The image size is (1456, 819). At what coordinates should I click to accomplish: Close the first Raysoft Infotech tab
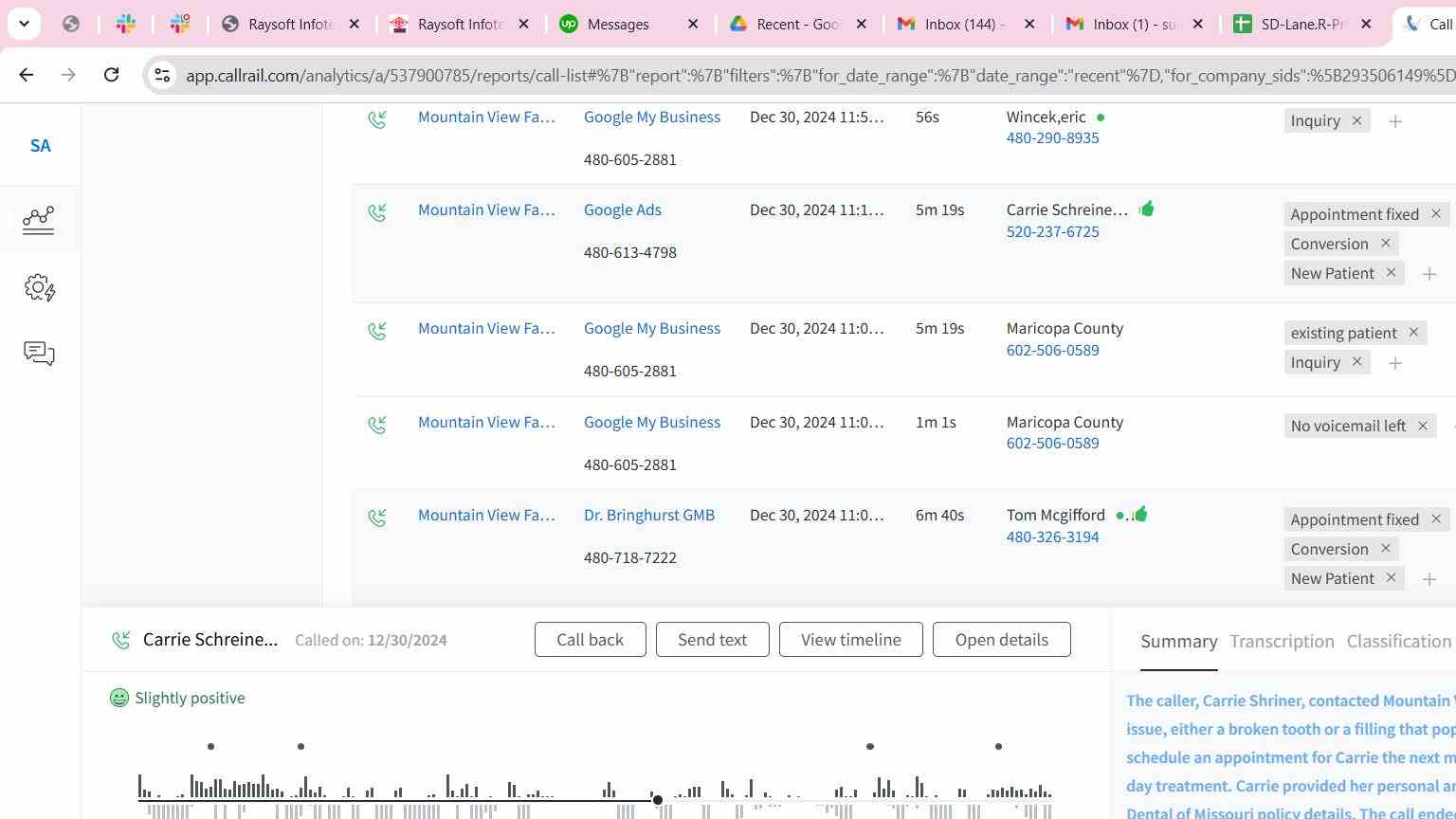355,25
